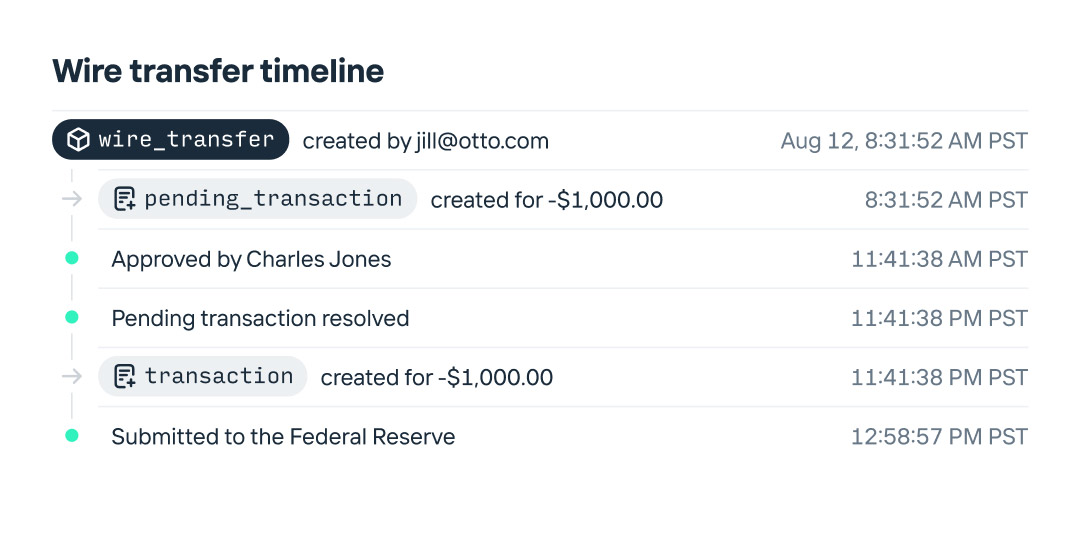Open the pending_transaction badge

[x=257, y=199]
